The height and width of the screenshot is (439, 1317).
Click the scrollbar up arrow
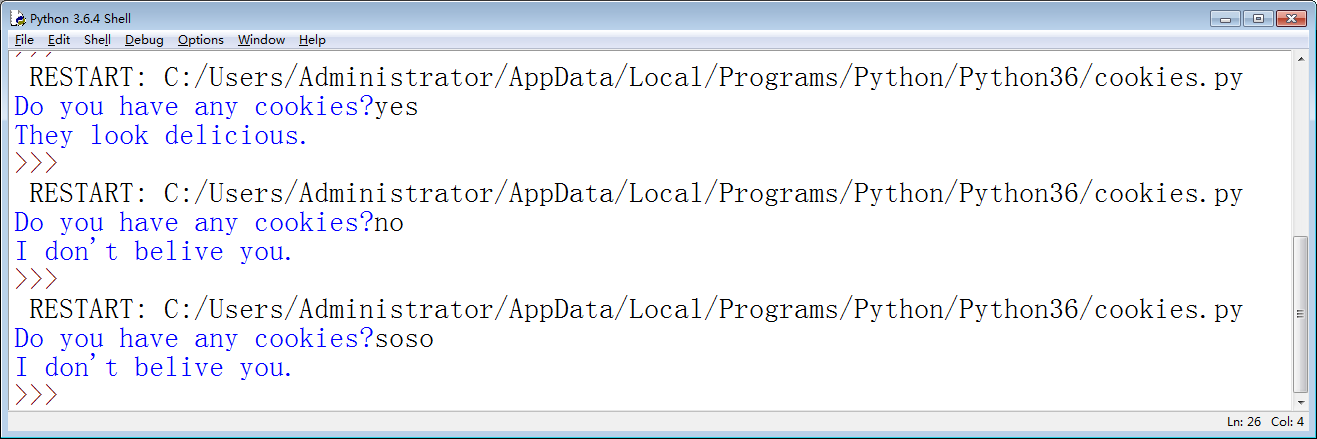(x=1299, y=59)
